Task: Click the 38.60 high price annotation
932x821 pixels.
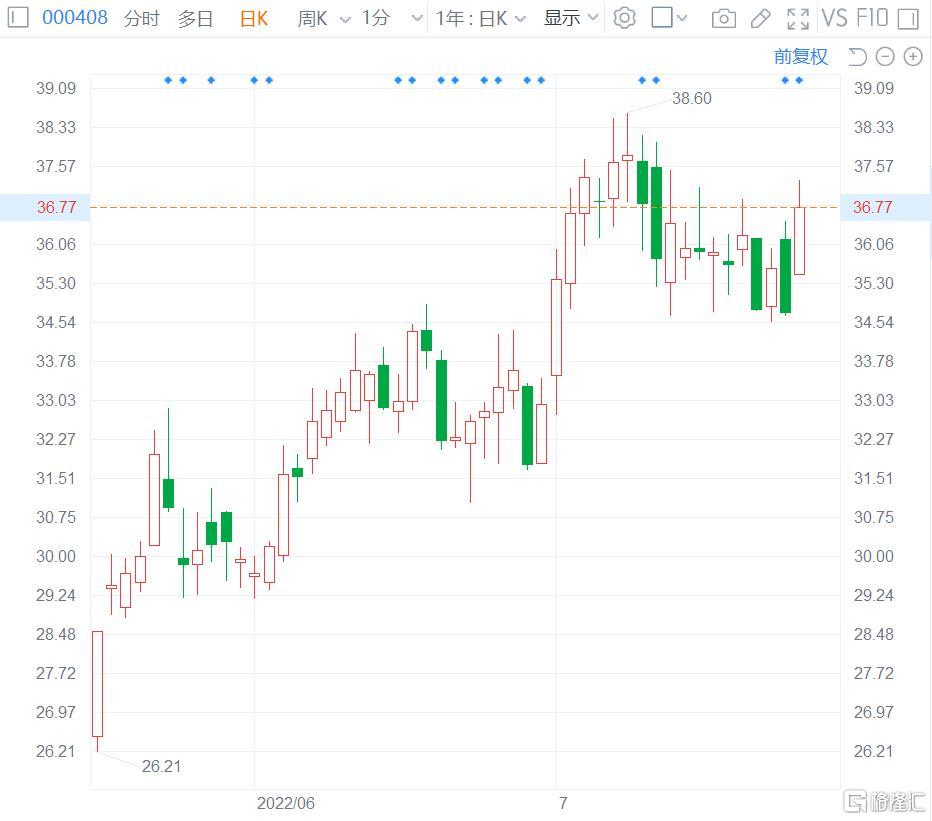Action: click(691, 98)
